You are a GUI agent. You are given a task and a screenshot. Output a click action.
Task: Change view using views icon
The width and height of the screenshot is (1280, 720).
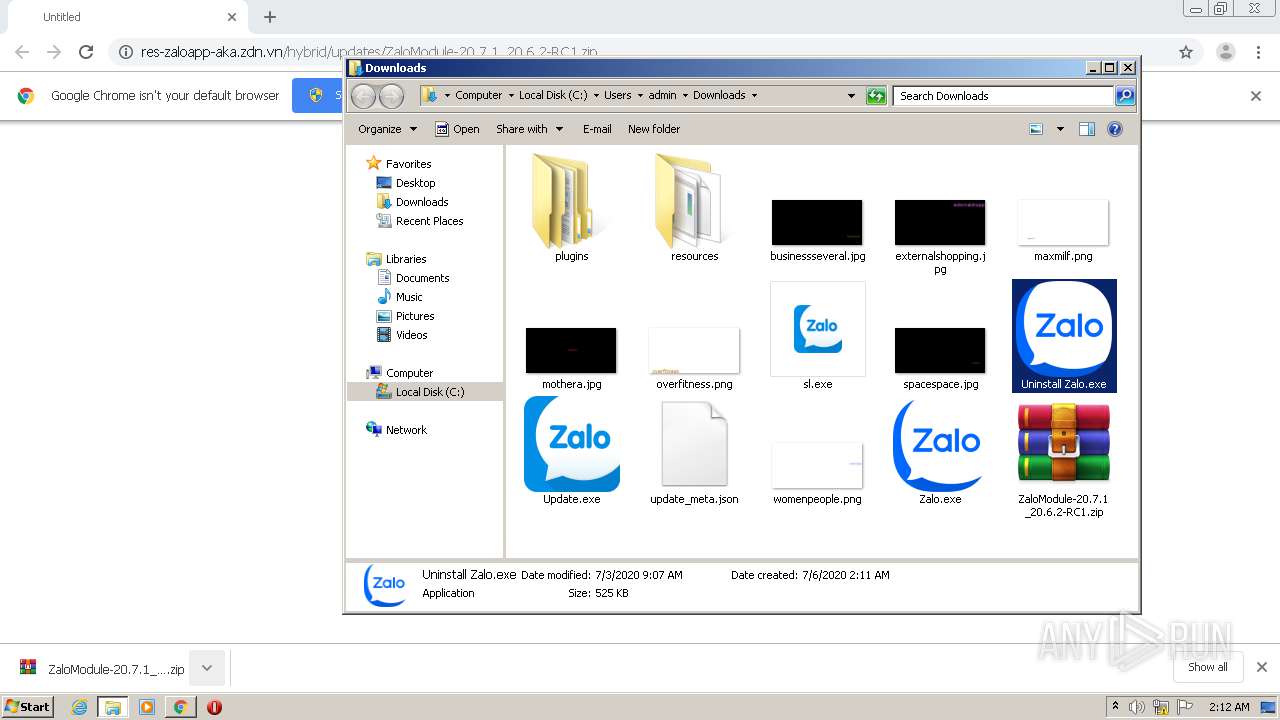pos(1036,129)
